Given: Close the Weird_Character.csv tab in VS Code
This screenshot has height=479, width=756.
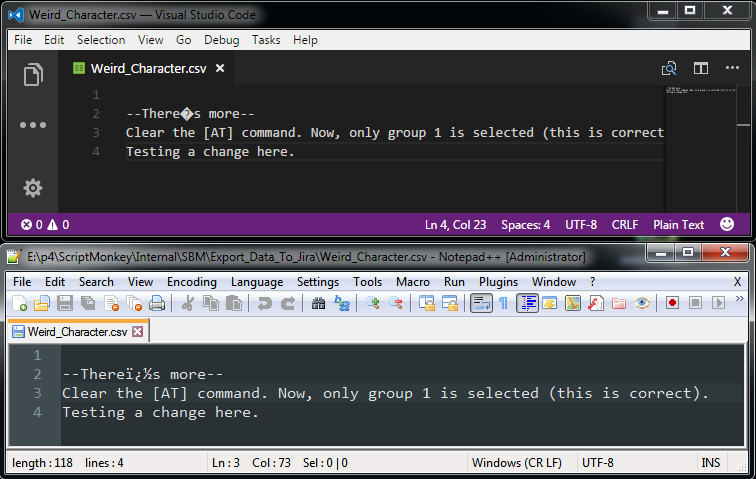Looking at the screenshot, I should [x=220, y=68].
